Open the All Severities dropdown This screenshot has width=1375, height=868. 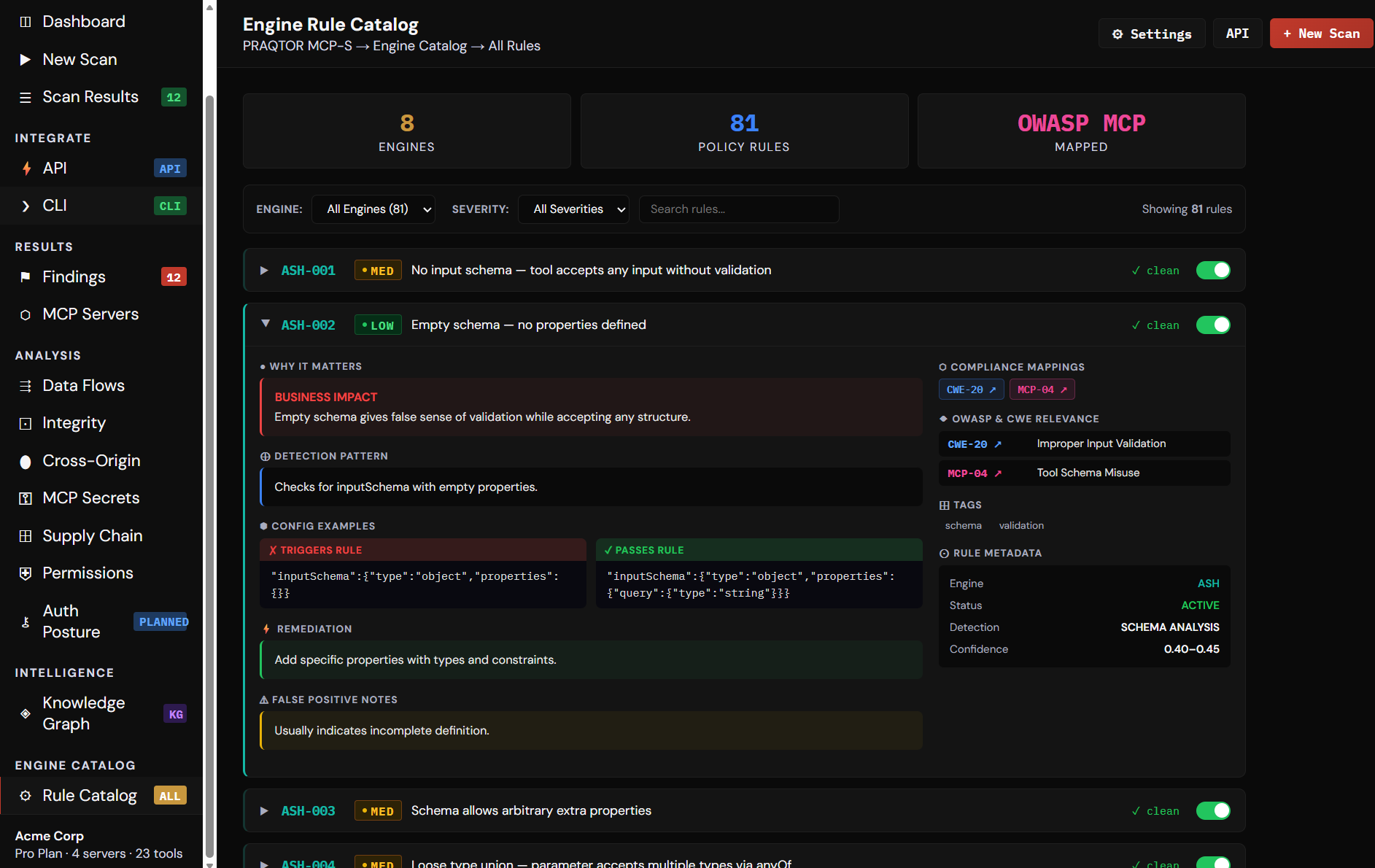[x=573, y=209]
